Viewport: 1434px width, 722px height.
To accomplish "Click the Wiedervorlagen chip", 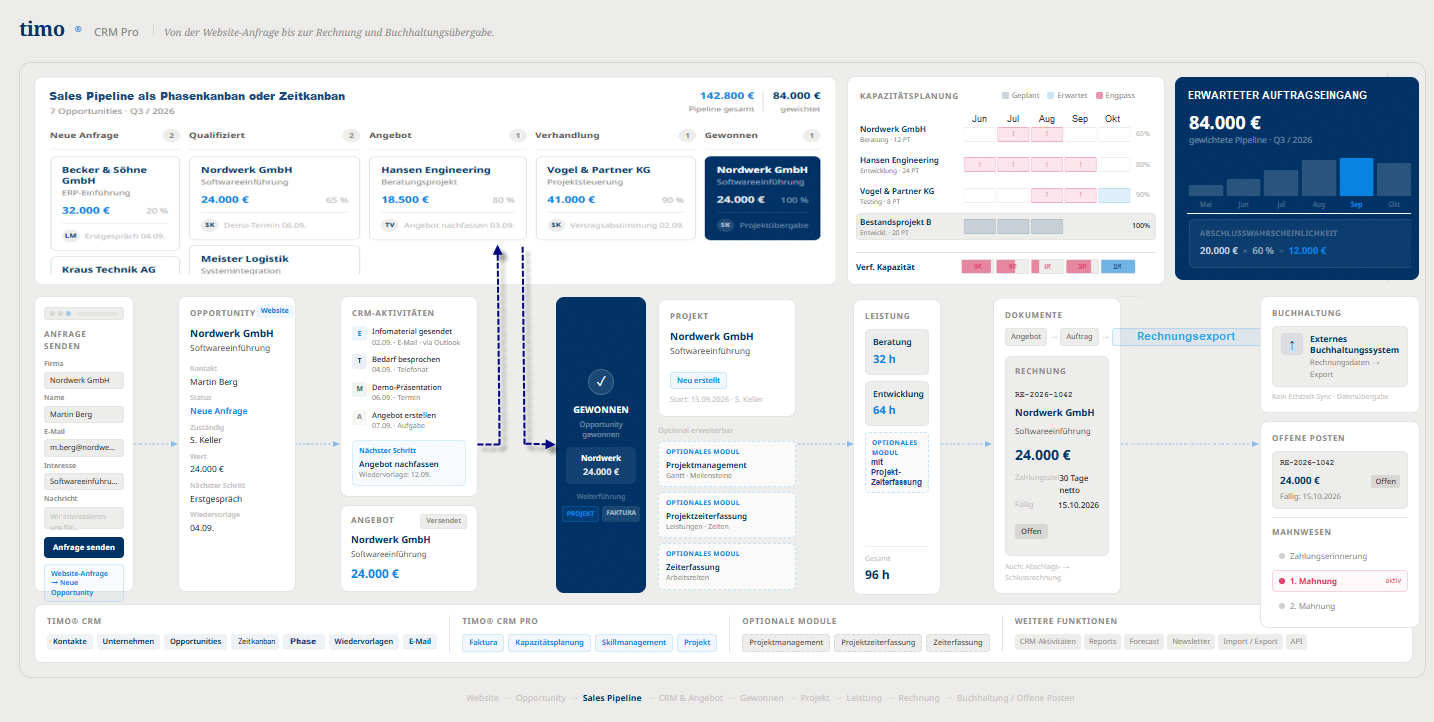I will point(364,642).
